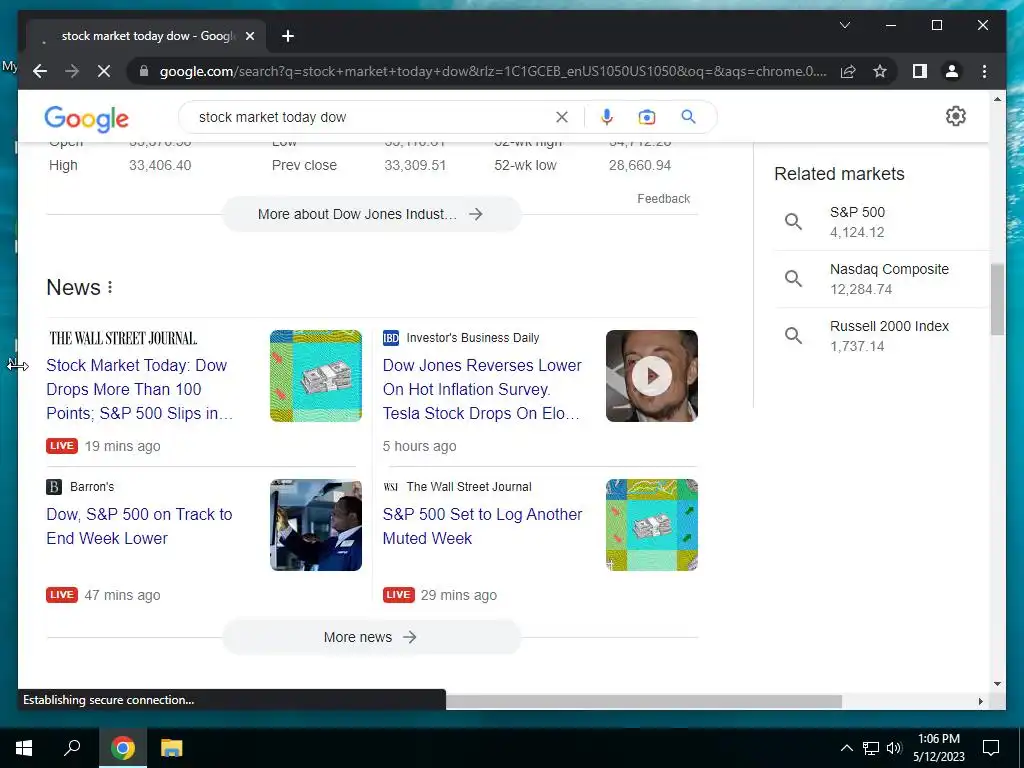Screen dimensions: 1024x768
Task: Open the Windows Start menu
Action: point(24,748)
